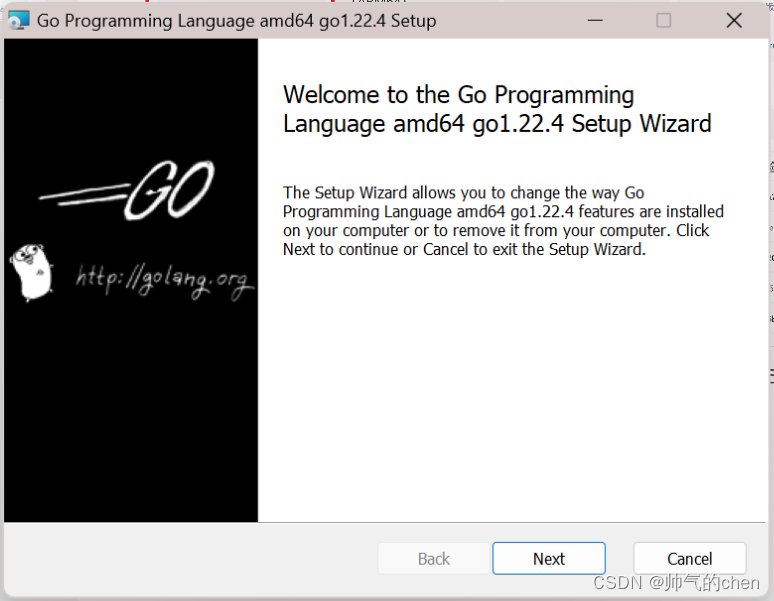Click the GO logo in banner

(x=127, y=190)
